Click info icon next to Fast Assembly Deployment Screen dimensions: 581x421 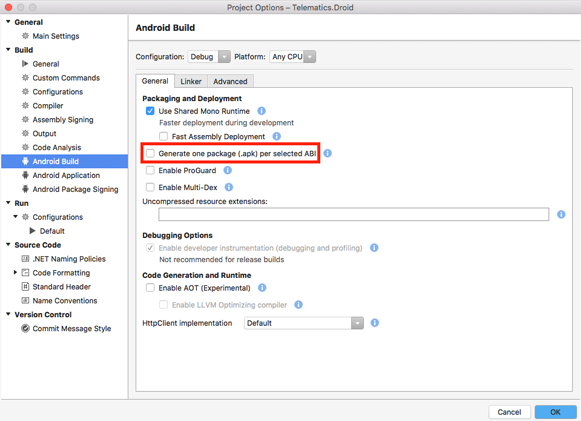click(277, 136)
